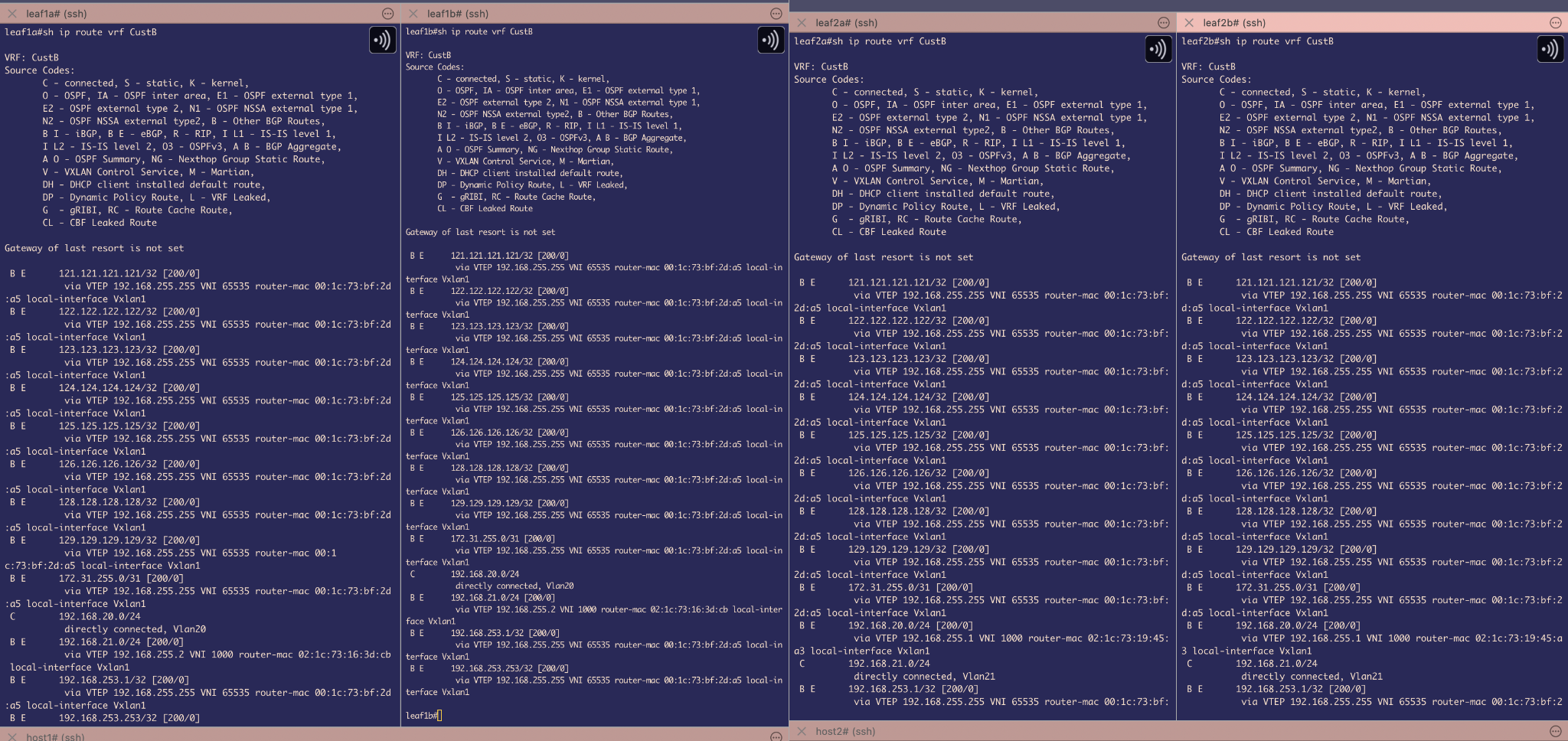Image resolution: width=1568 pixels, height=741 pixels.
Task: Click the broadcast input icon in leaf2a pane
Action: (x=1158, y=49)
